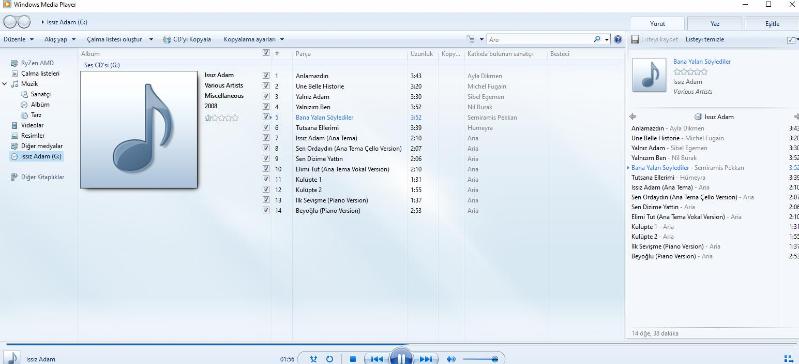Toggle repeat in playback controls
799x364 pixels.
tap(330, 359)
